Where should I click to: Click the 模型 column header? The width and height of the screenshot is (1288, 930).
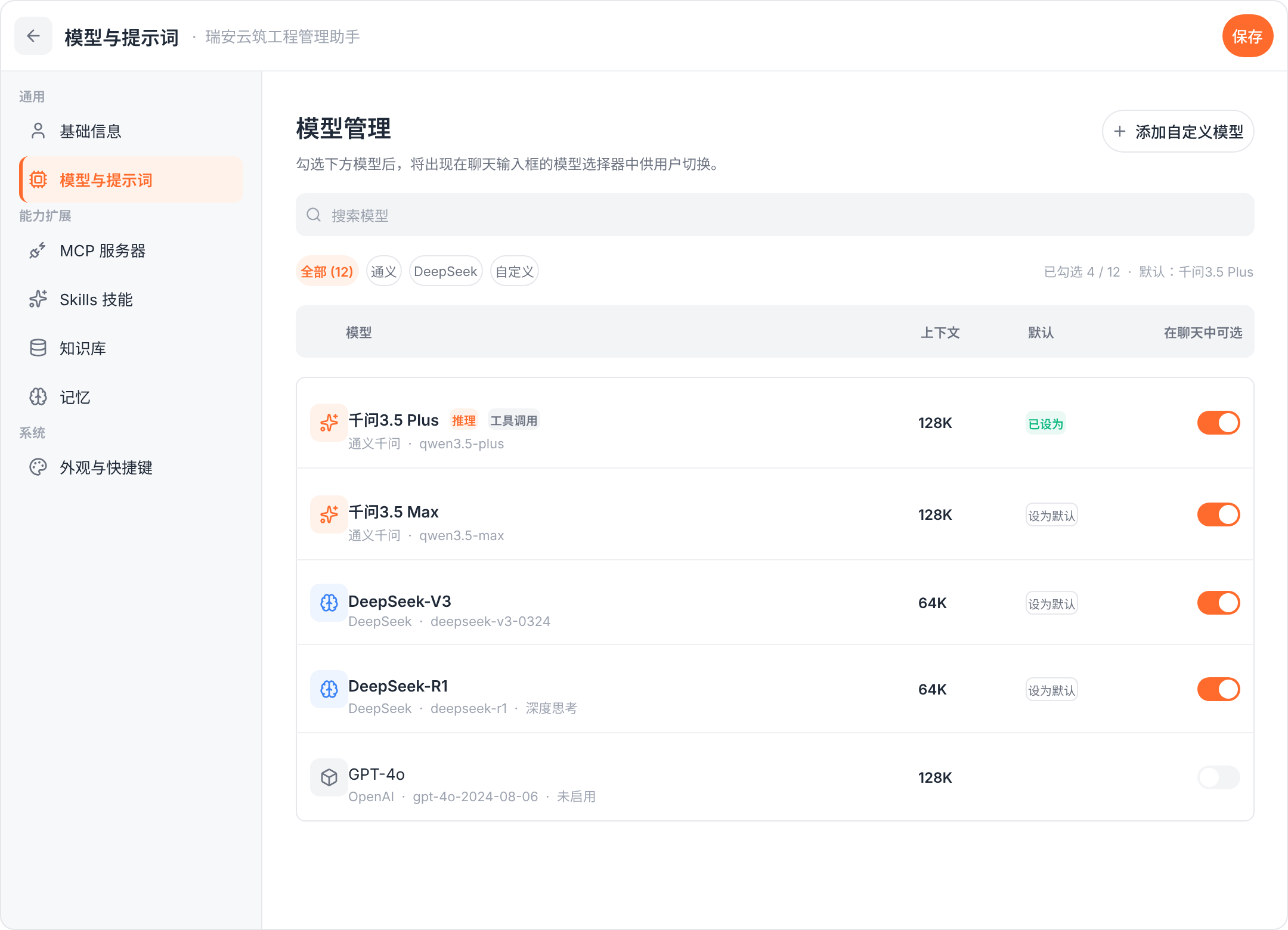359,332
